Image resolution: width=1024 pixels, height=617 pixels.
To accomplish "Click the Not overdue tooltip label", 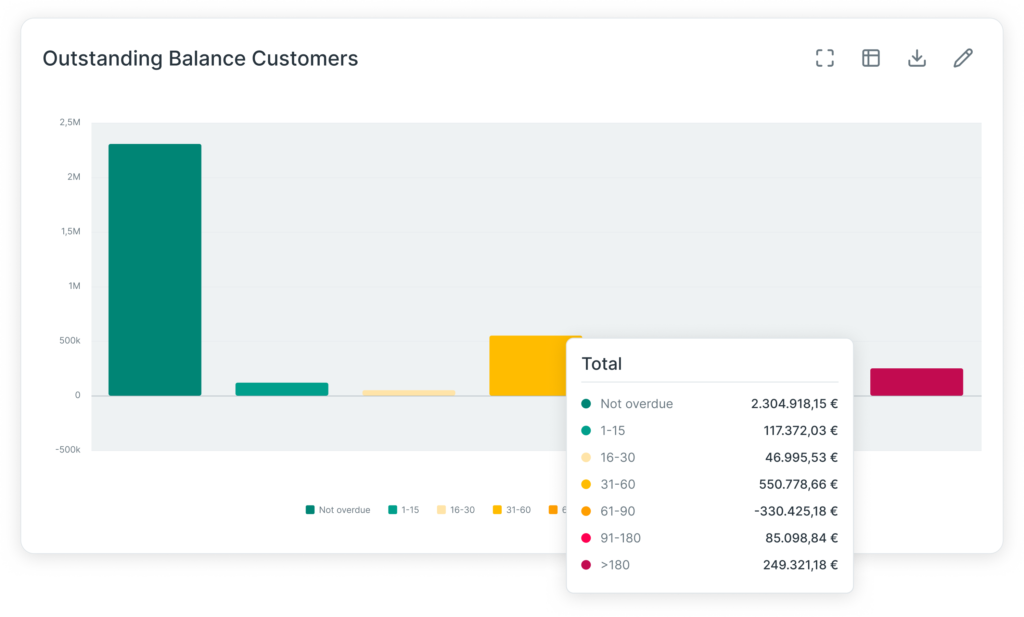I will tap(636, 403).
